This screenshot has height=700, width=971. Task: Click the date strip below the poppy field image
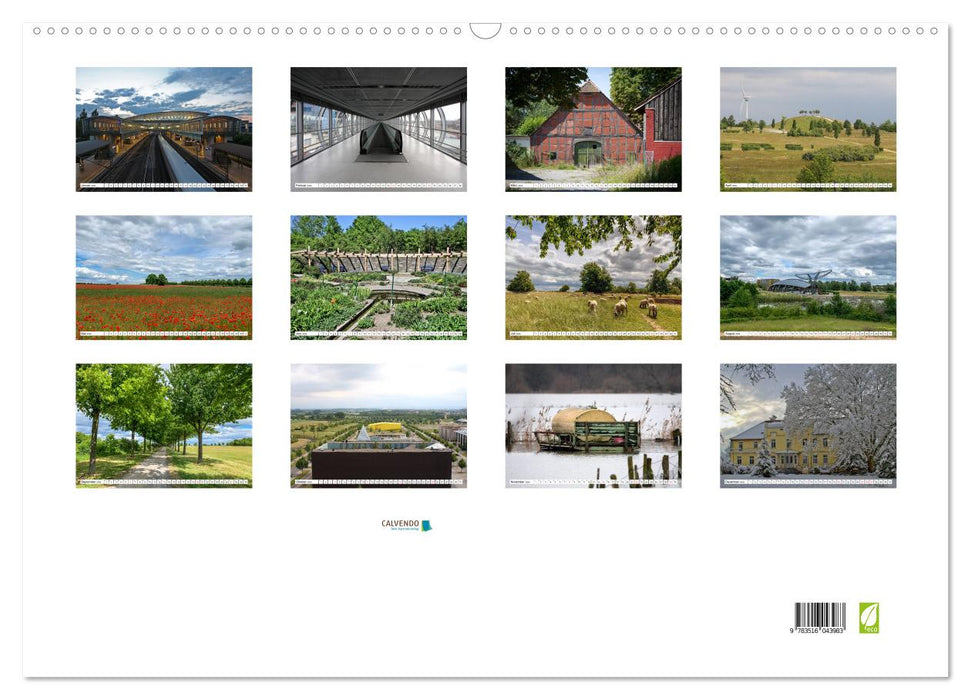click(165, 332)
